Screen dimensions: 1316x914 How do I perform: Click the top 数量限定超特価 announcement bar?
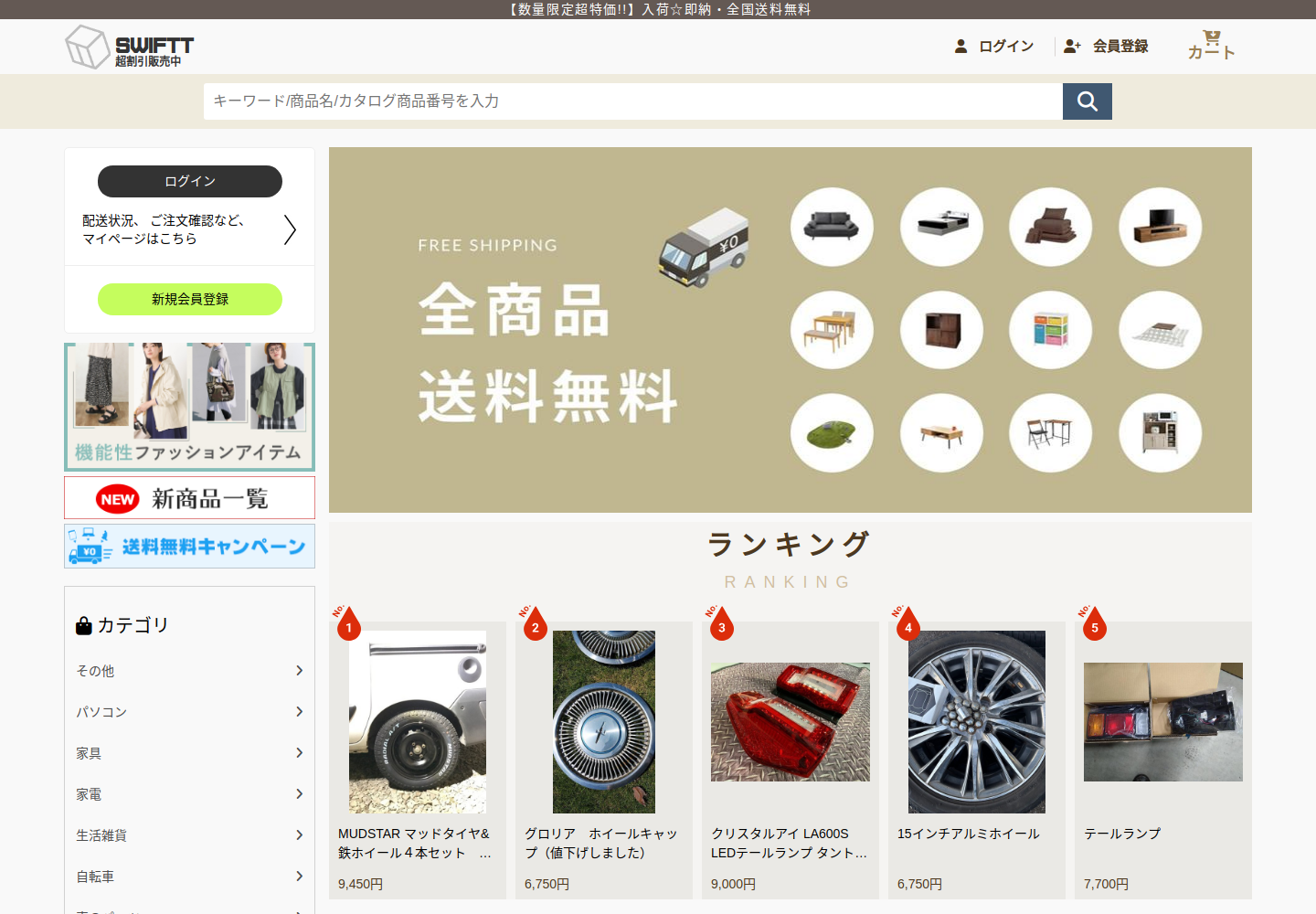tap(658, 9)
